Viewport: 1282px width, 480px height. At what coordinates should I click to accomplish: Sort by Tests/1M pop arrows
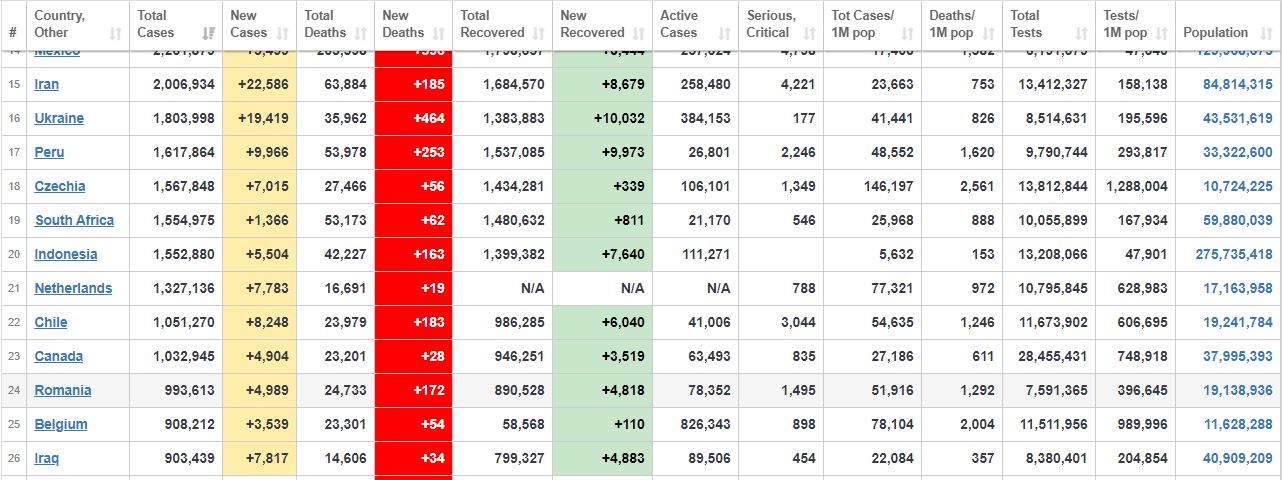pyautogui.click(x=1162, y=33)
